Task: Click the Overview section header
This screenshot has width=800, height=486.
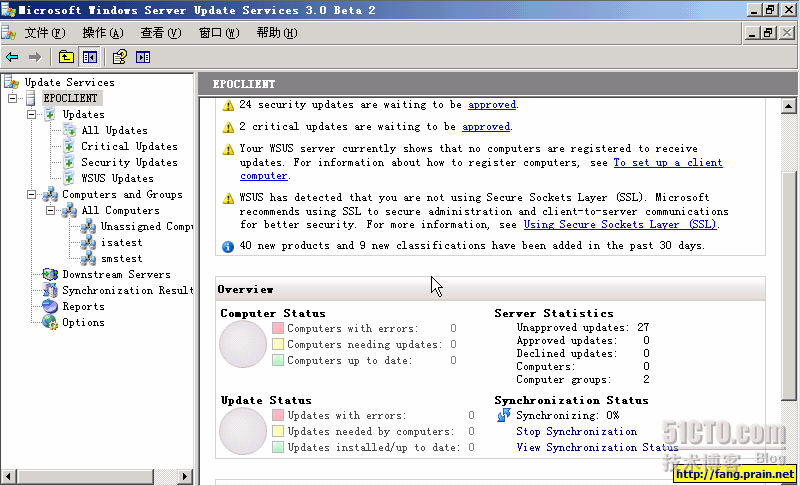Action: coord(490,289)
